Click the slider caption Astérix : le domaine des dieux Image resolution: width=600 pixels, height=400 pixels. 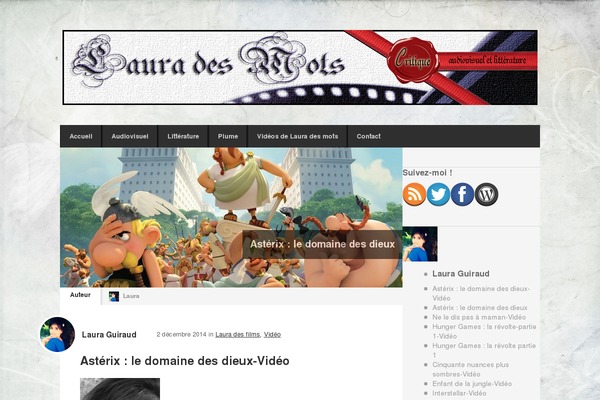pyautogui.click(x=322, y=244)
